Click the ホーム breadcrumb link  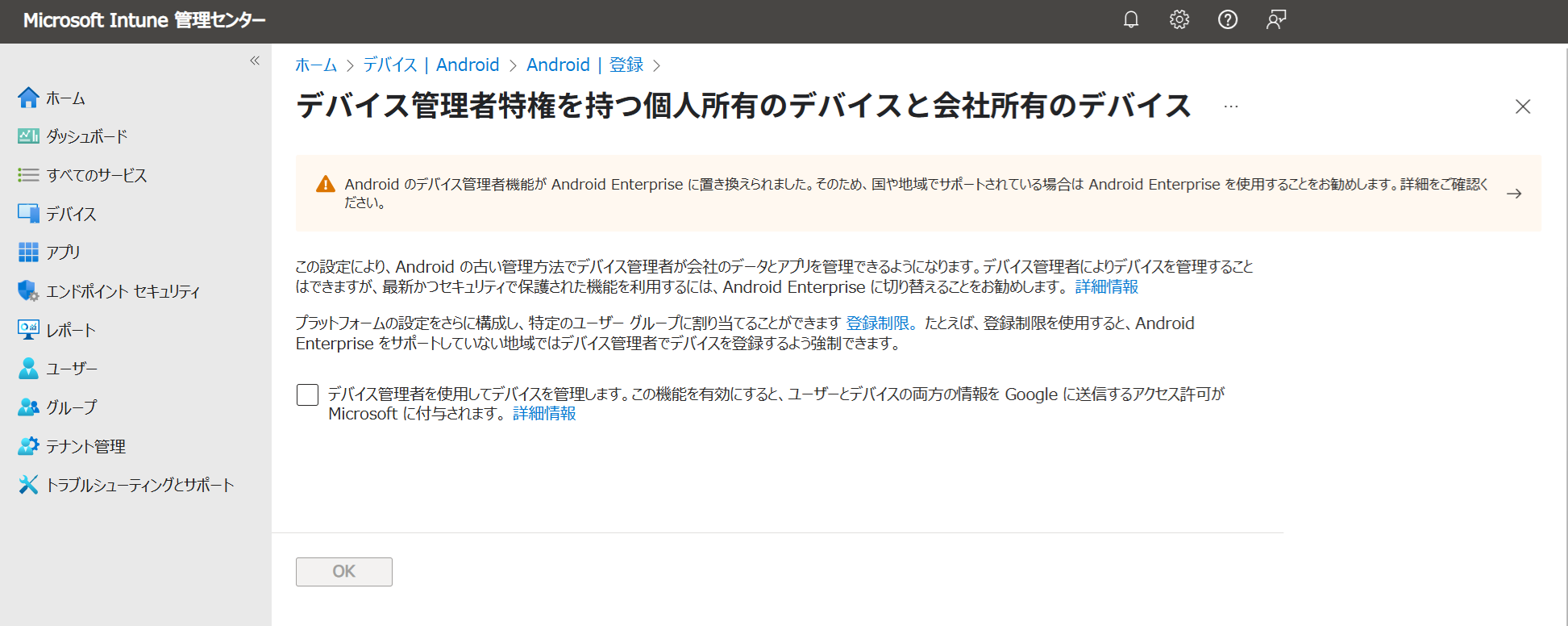pos(316,65)
